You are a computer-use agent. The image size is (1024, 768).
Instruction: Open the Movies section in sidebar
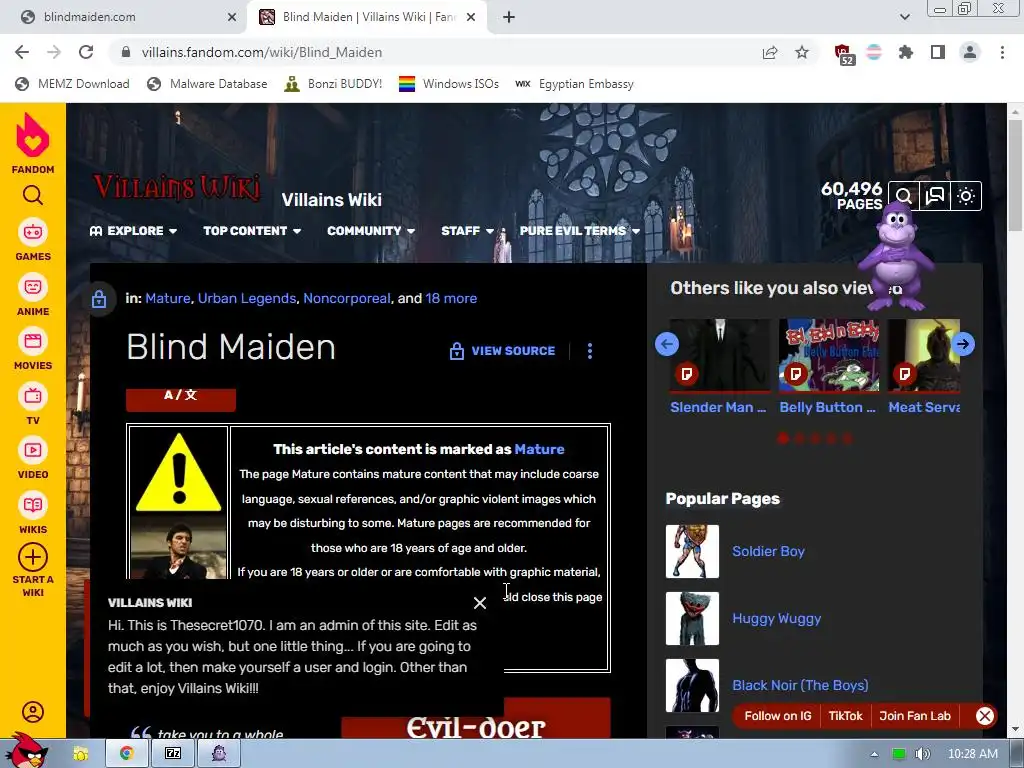tap(33, 349)
